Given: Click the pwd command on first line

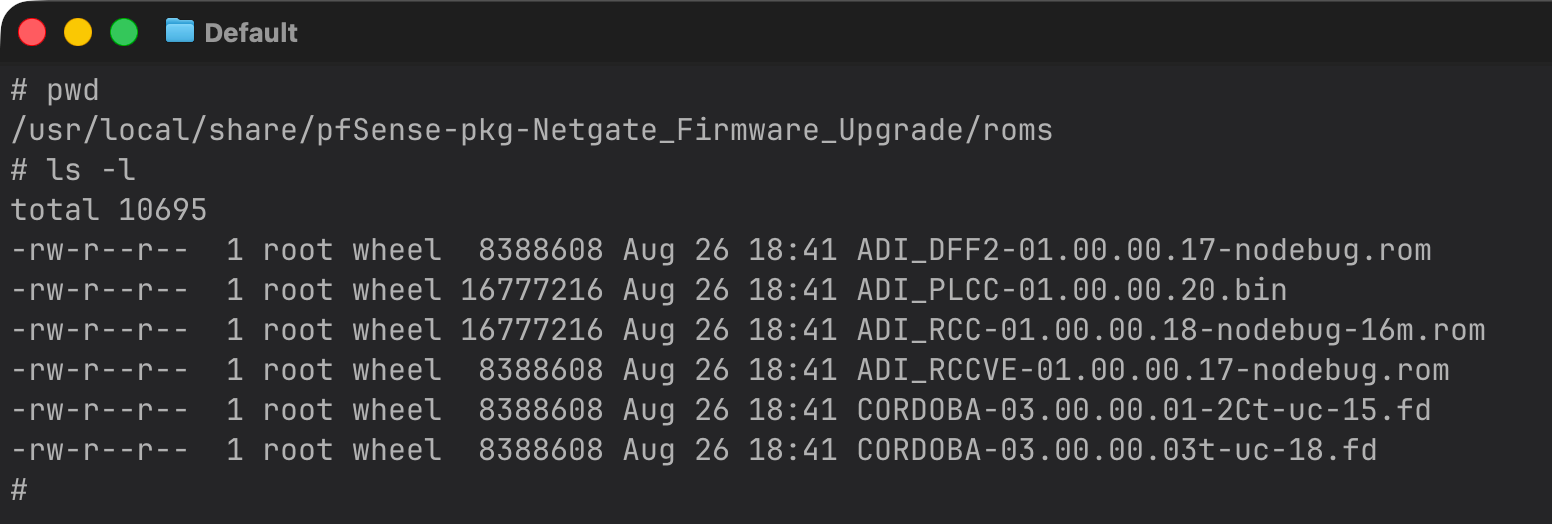Looking at the screenshot, I should coord(72,91).
